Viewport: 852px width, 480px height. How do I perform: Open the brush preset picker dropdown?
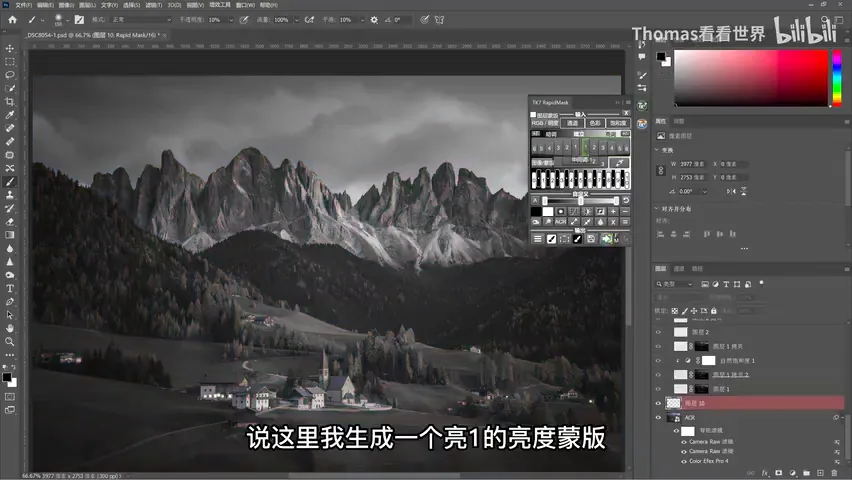pos(67,20)
